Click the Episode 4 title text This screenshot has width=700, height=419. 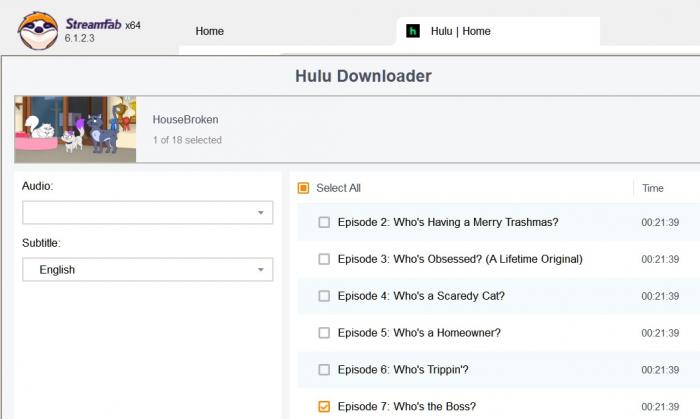pyautogui.click(x=421, y=296)
